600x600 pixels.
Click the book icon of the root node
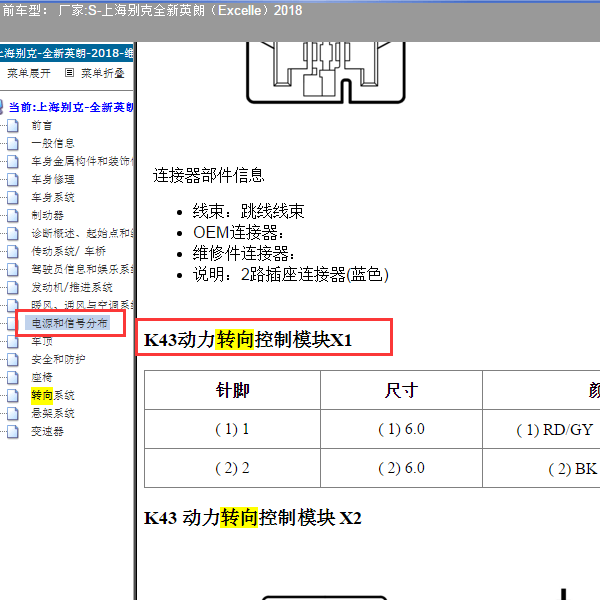pos(1,107)
